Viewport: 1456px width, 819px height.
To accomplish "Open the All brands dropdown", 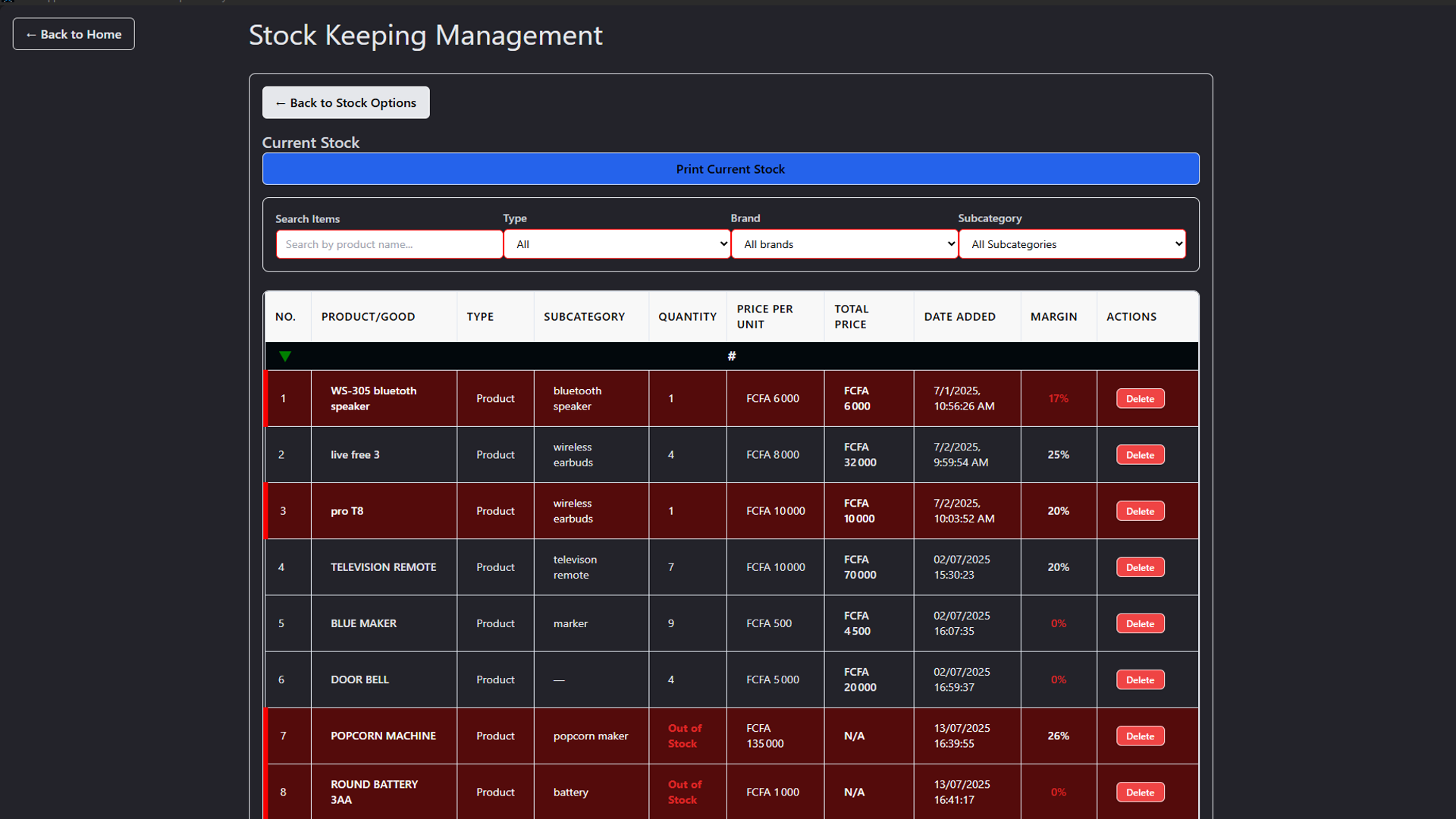I will (844, 244).
